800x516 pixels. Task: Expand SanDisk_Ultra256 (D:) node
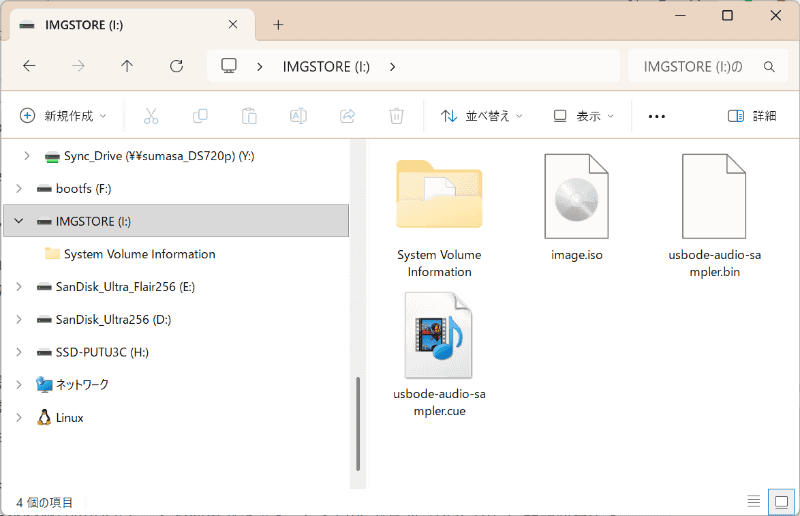click(x=19, y=320)
